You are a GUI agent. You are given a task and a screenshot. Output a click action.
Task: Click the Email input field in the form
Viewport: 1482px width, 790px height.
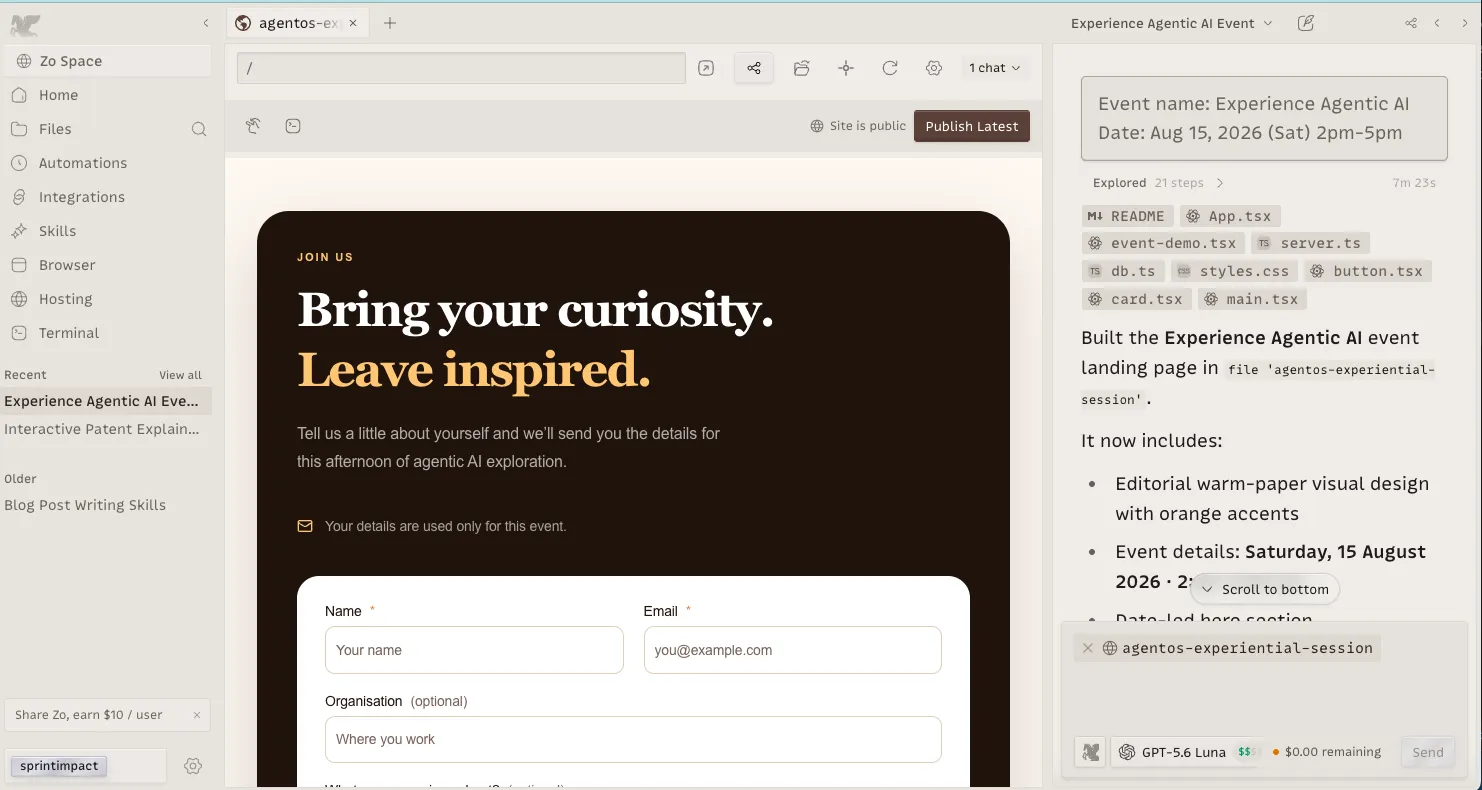[x=793, y=650]
